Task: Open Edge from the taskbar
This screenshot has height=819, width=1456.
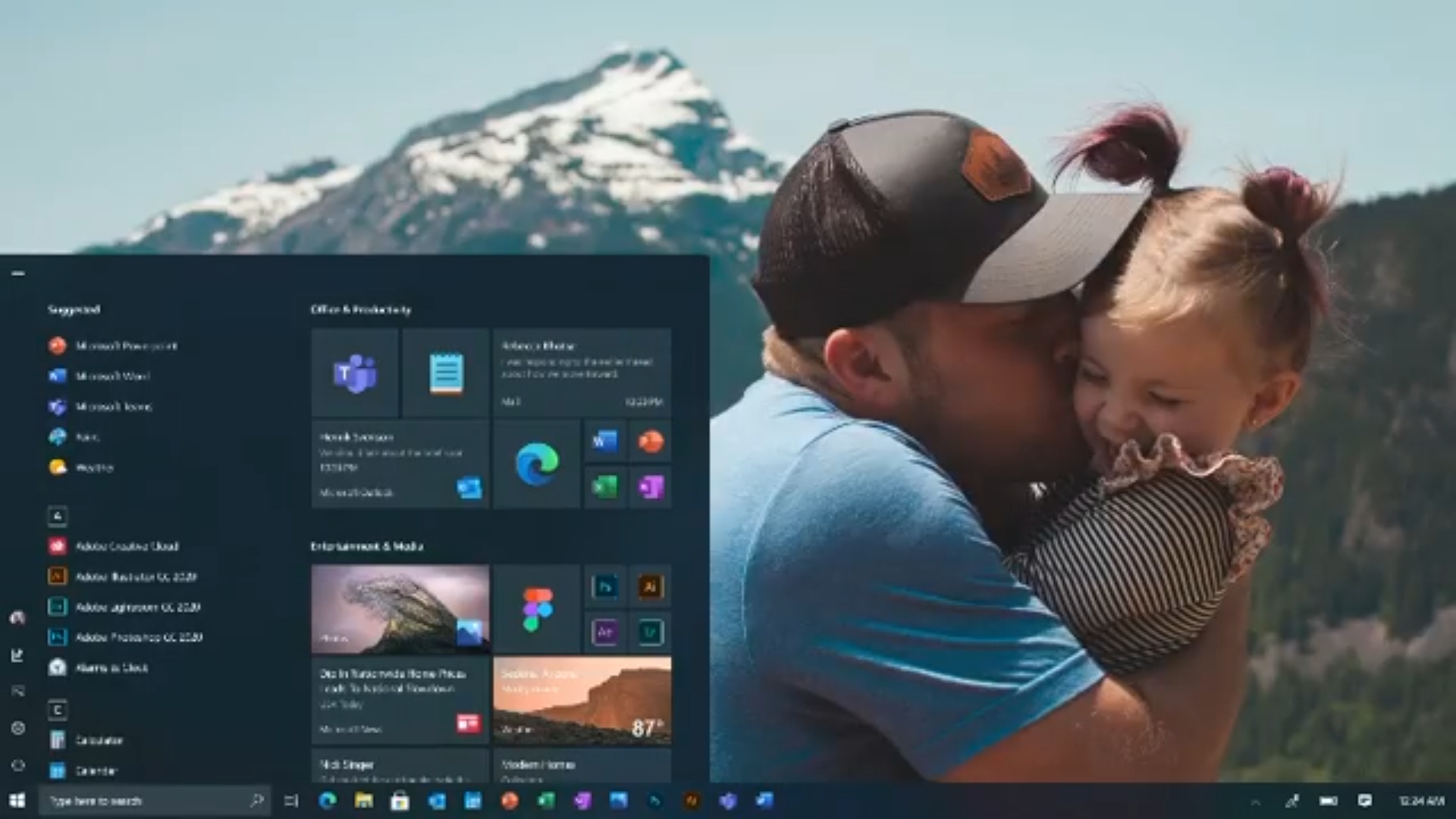Action: [328, 801]
